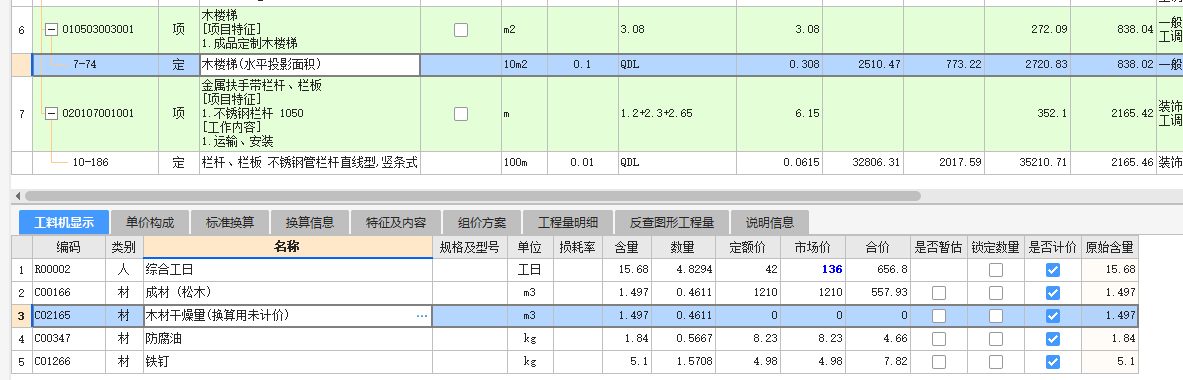Toggle 锁定数量 for the 防腐油 row
Image resolution: width=1183 pixels, height=380 pixels.
[x=996, y=339]
